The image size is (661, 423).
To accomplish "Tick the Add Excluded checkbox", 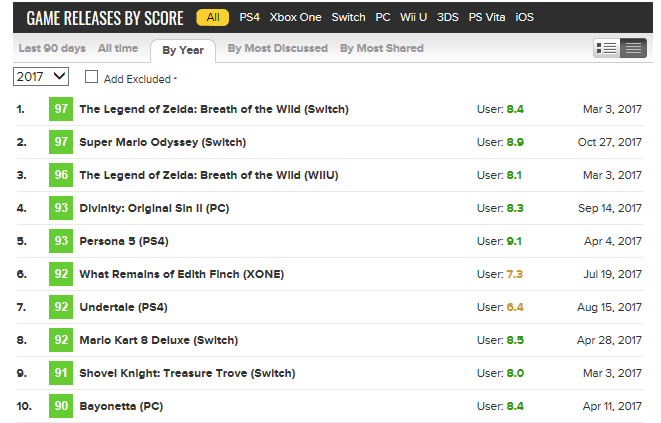I will pos(91,77).
